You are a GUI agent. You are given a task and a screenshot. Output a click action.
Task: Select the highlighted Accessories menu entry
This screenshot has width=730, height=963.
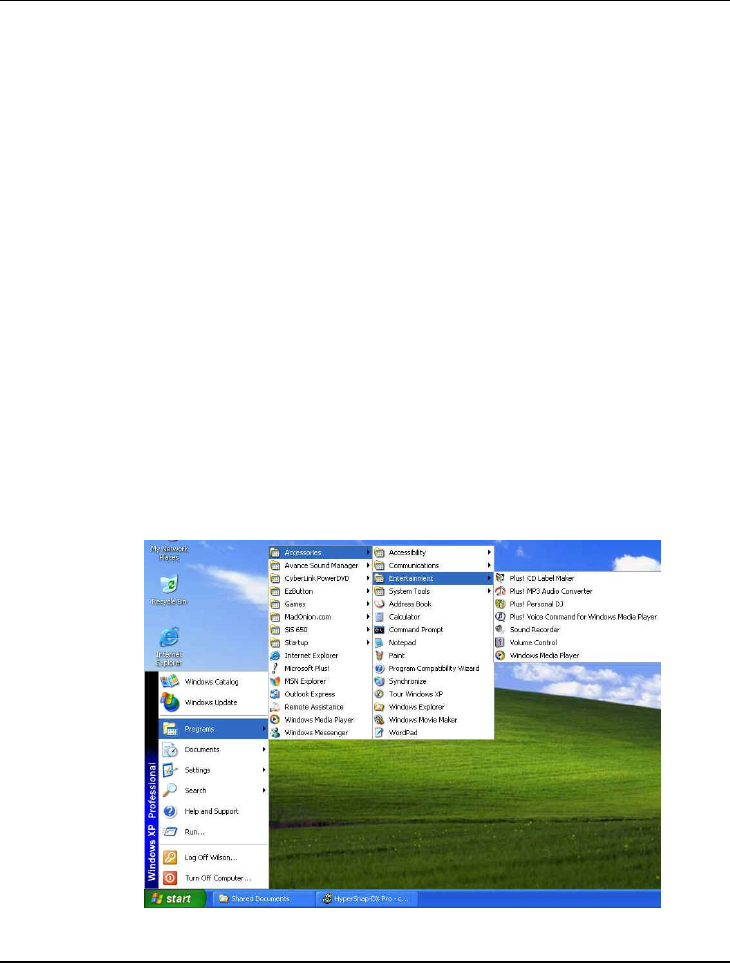point(320,552)
